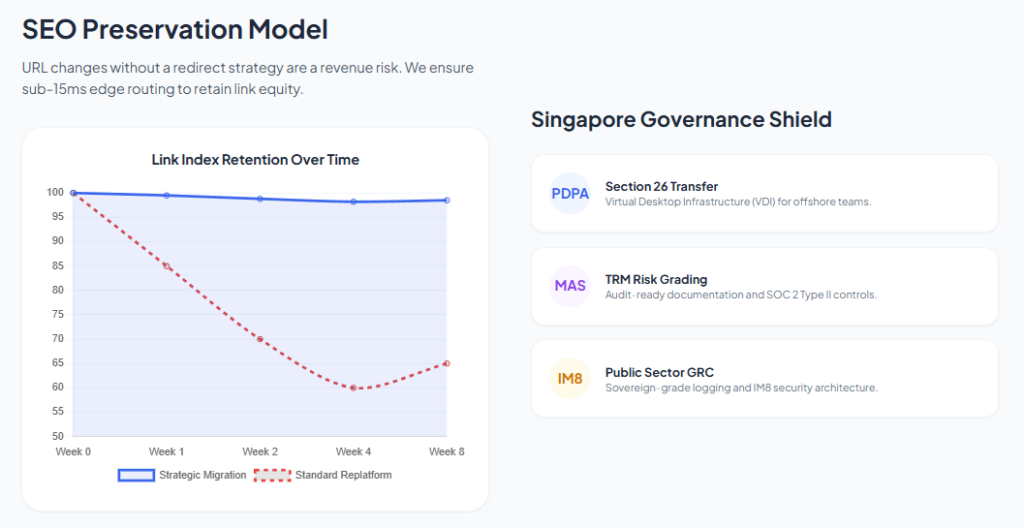Click the blue Strategic Migration legend swatch
The image size is (1024, 528).
point(136,475)
